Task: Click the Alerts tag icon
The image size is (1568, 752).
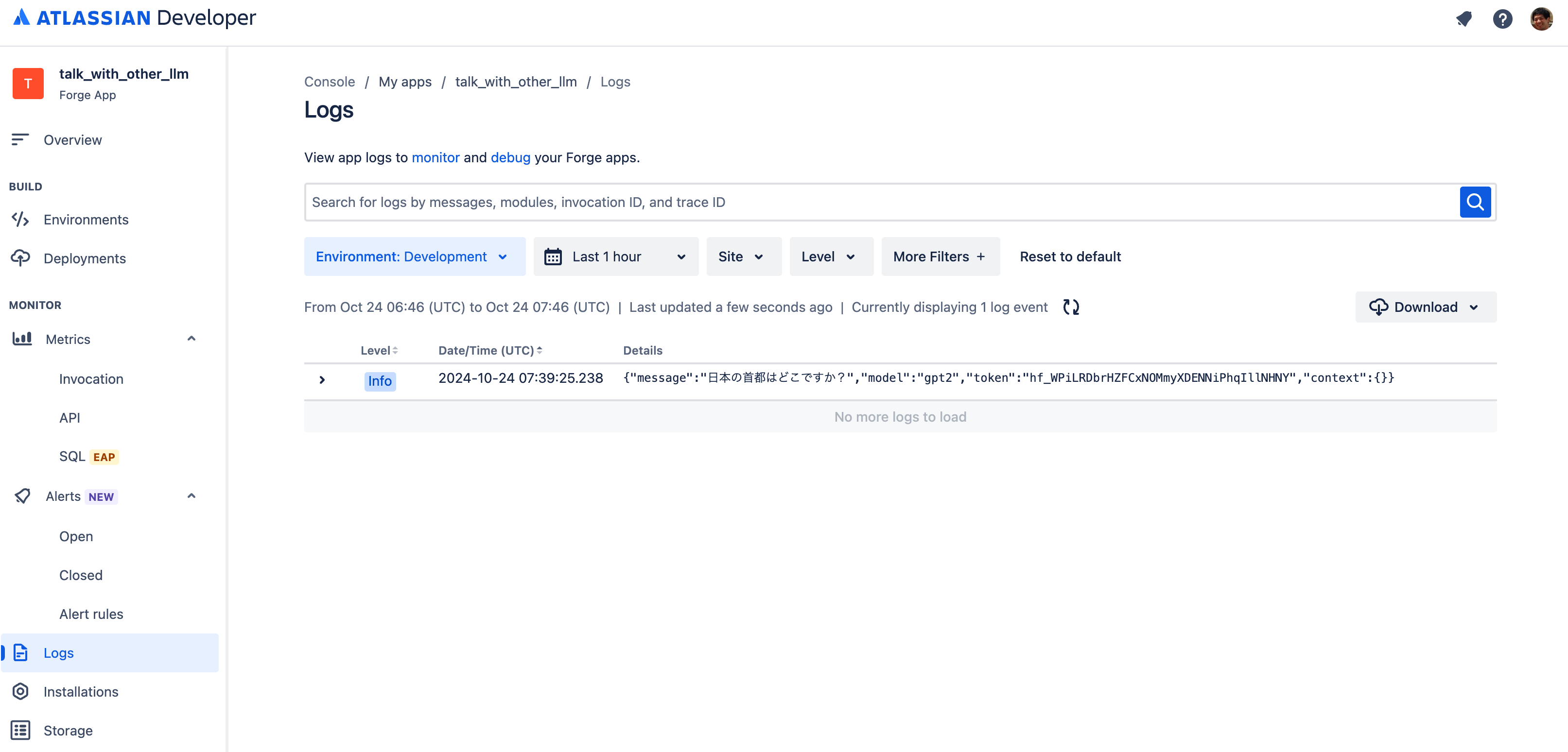Action: click(22, 496)
